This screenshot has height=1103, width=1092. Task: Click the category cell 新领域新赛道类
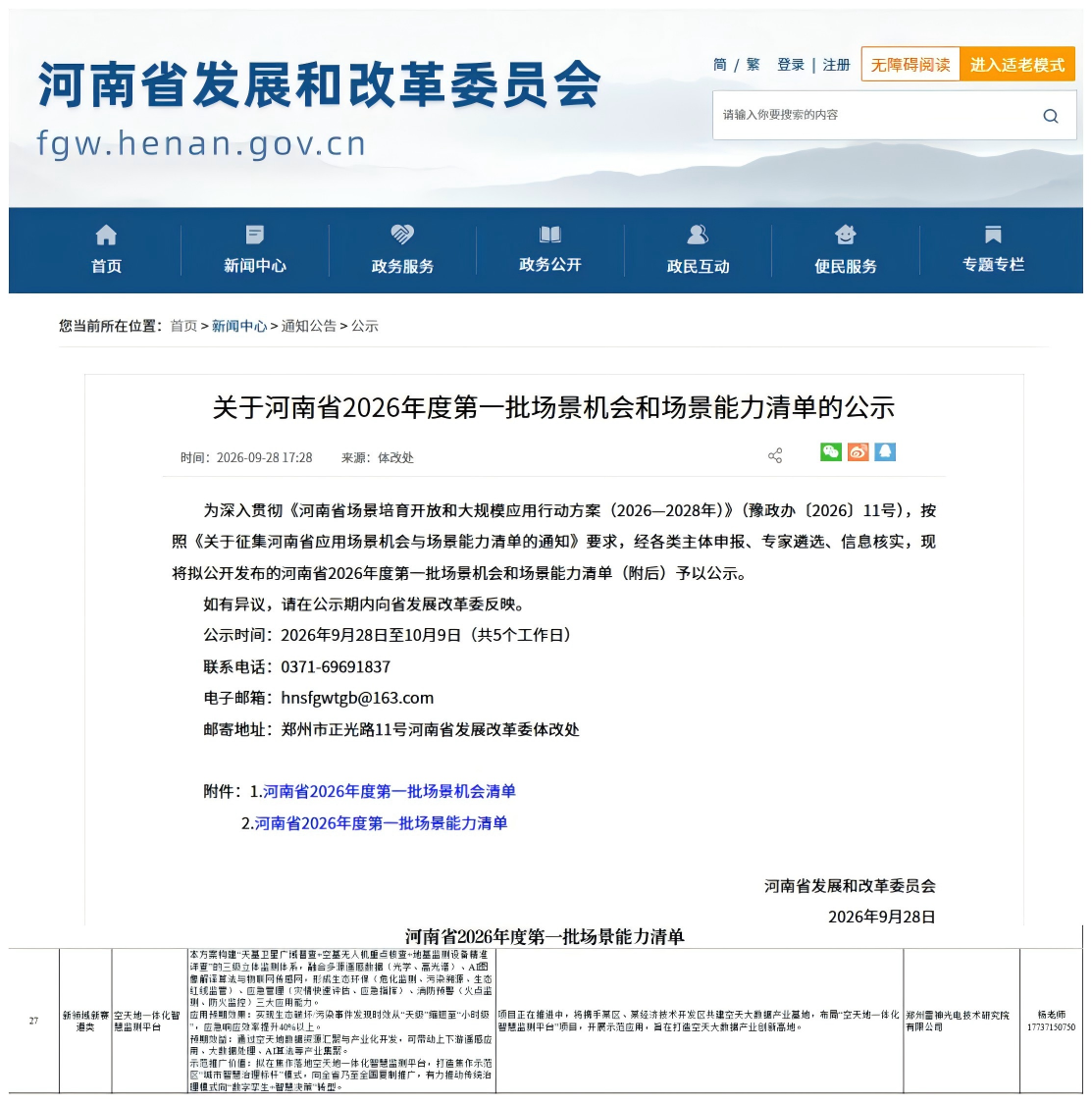85,1022
